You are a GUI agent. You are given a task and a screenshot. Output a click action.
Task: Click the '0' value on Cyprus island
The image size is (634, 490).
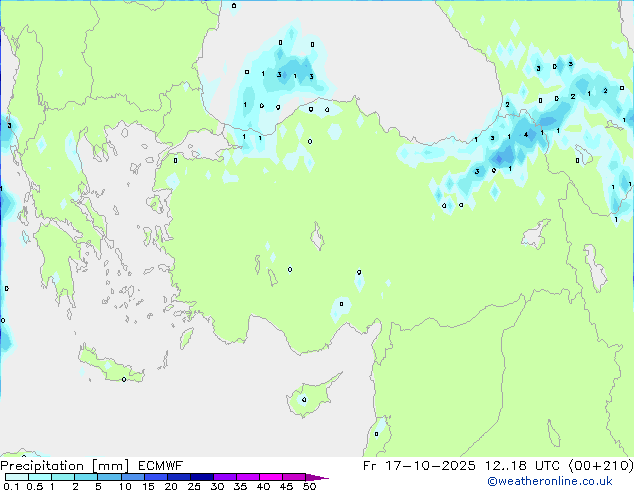point(304,400)
